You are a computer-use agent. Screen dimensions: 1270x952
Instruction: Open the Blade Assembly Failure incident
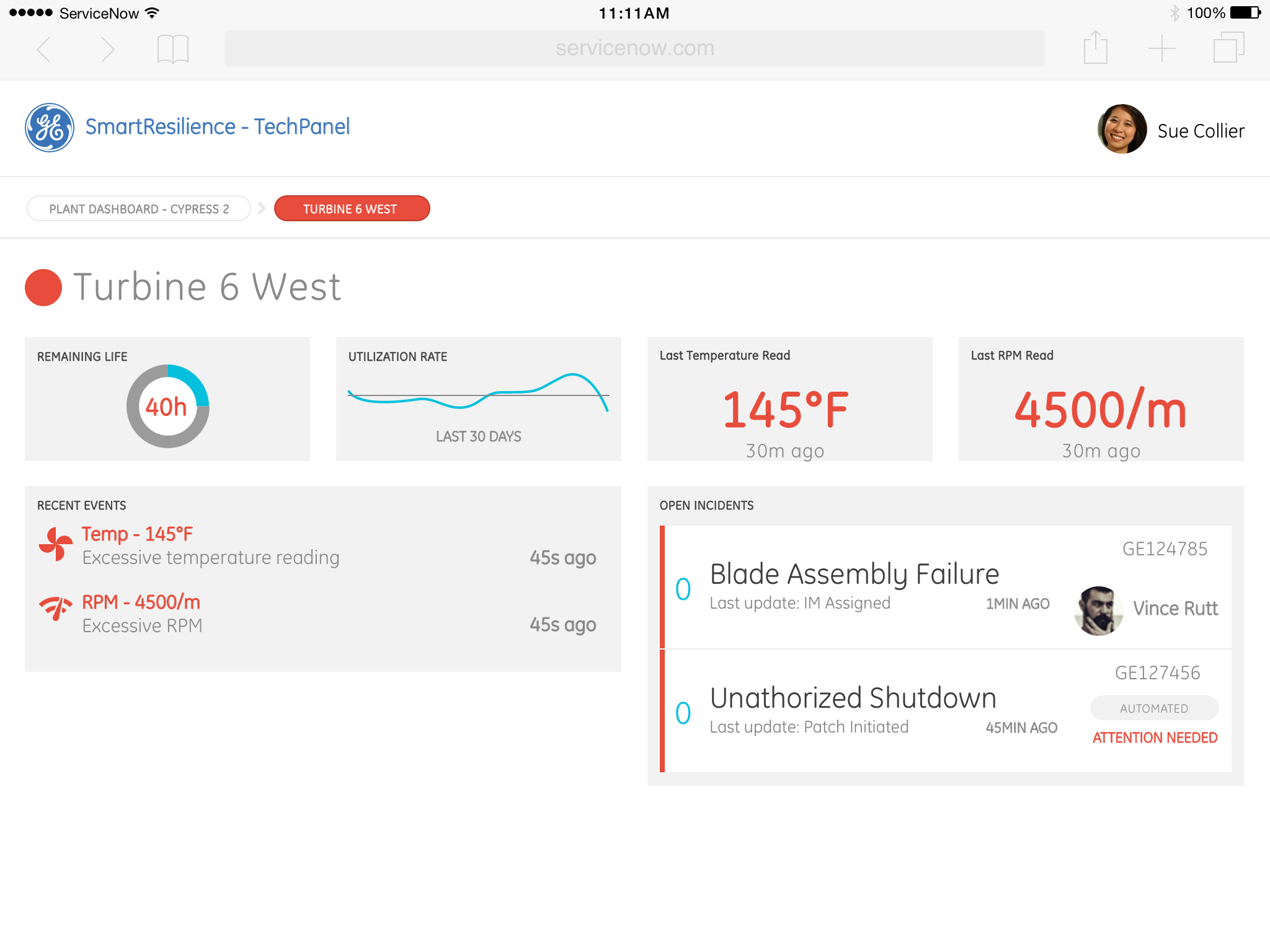point(854,575)
